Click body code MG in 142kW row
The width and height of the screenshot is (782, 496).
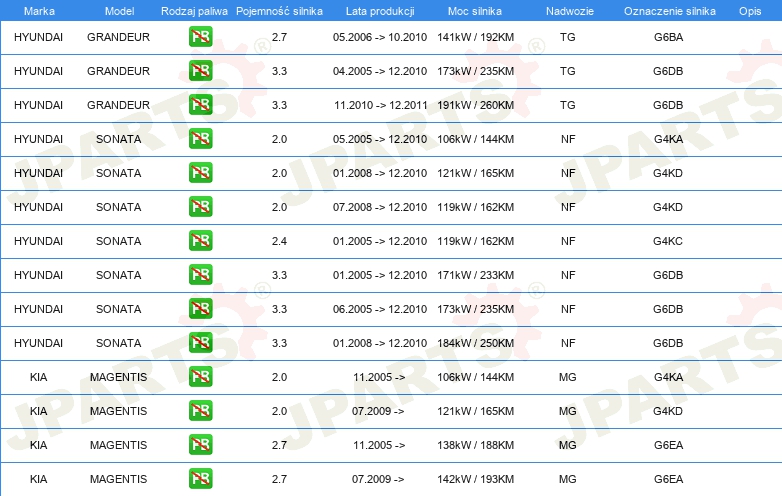[x=568, y=479]
